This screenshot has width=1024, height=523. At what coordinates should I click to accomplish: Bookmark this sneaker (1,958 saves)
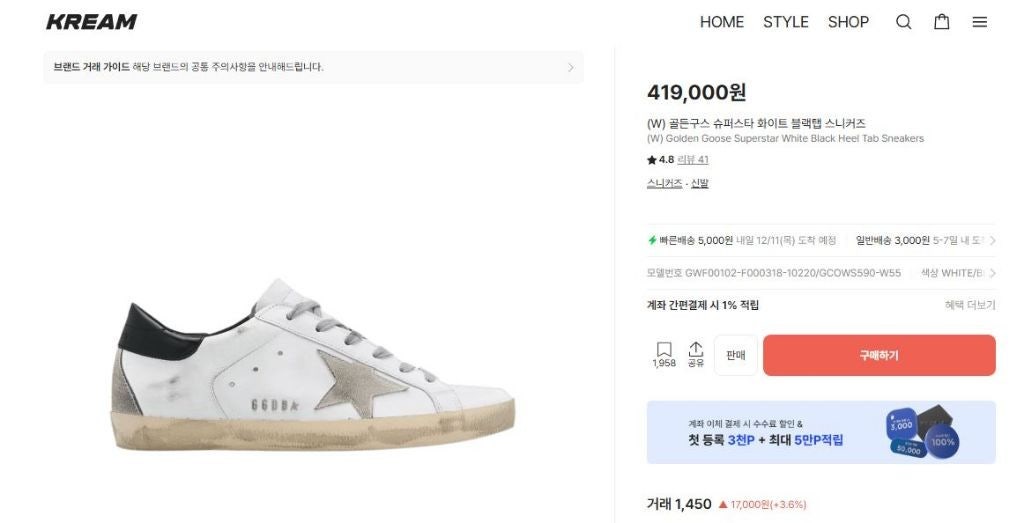pyautogui.click(x=664, y=350)
